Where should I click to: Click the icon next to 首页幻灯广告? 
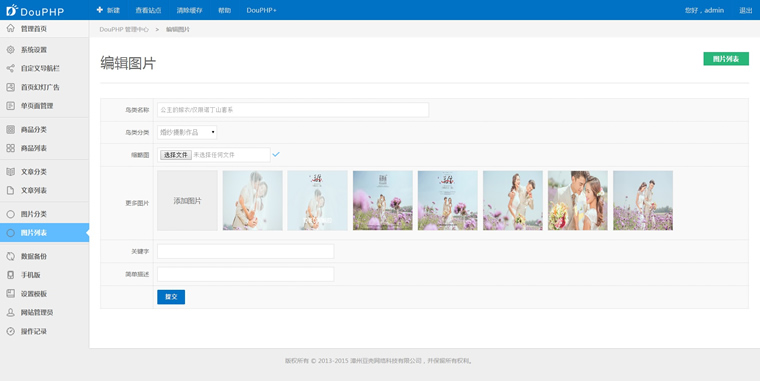click(x=10, y=87)
